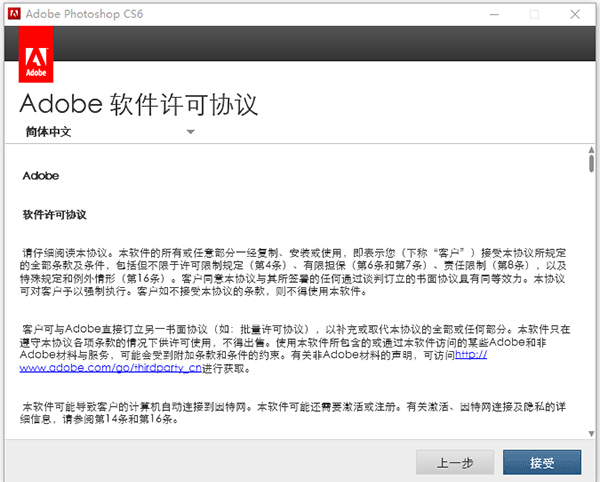Maximize the installer window
Image resolution: width=600 pixels, height=482 pixels.
click(x=534, y=14)
